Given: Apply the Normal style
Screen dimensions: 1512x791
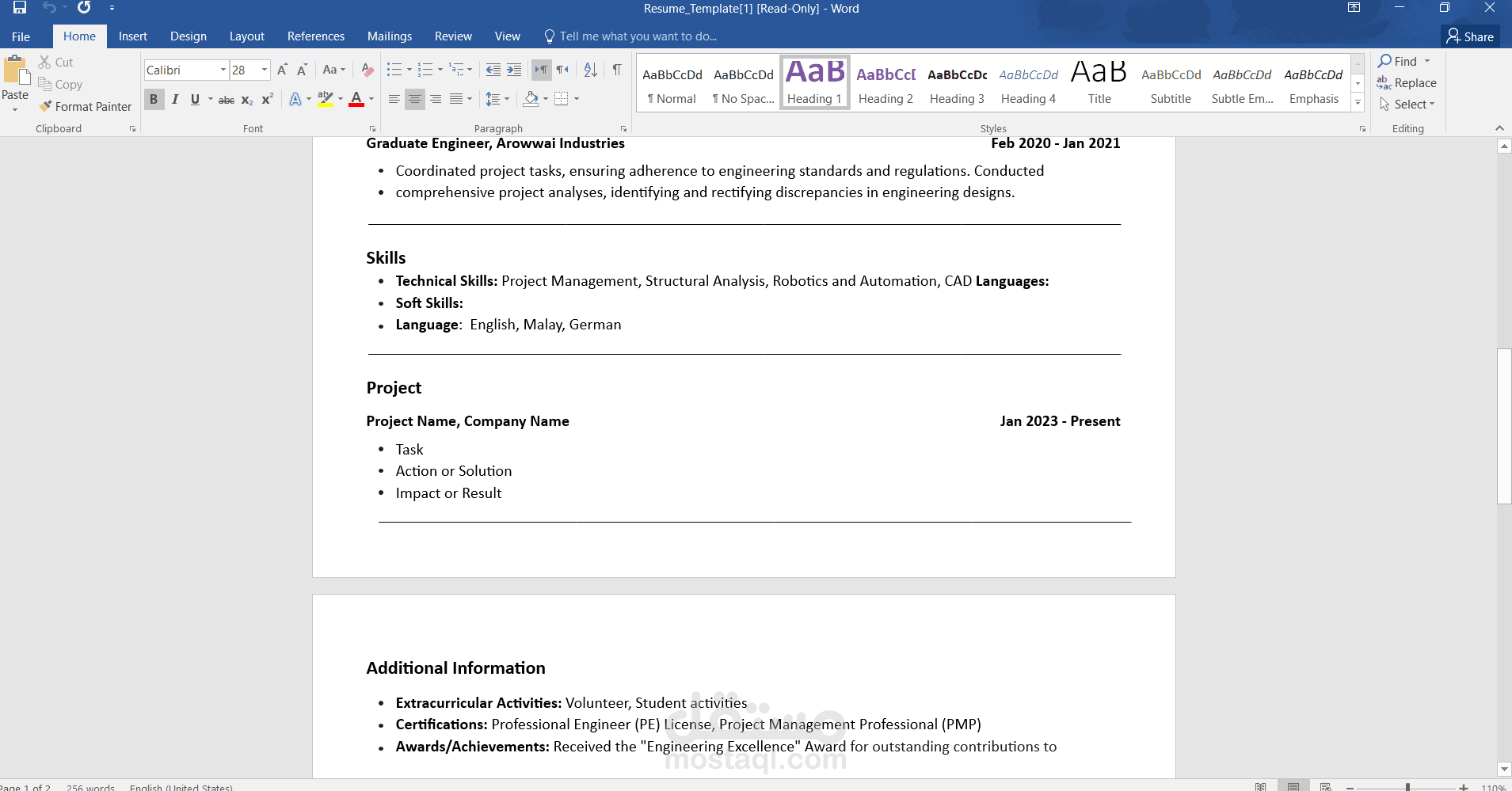Looking at the screenshot, I should 672,82.
